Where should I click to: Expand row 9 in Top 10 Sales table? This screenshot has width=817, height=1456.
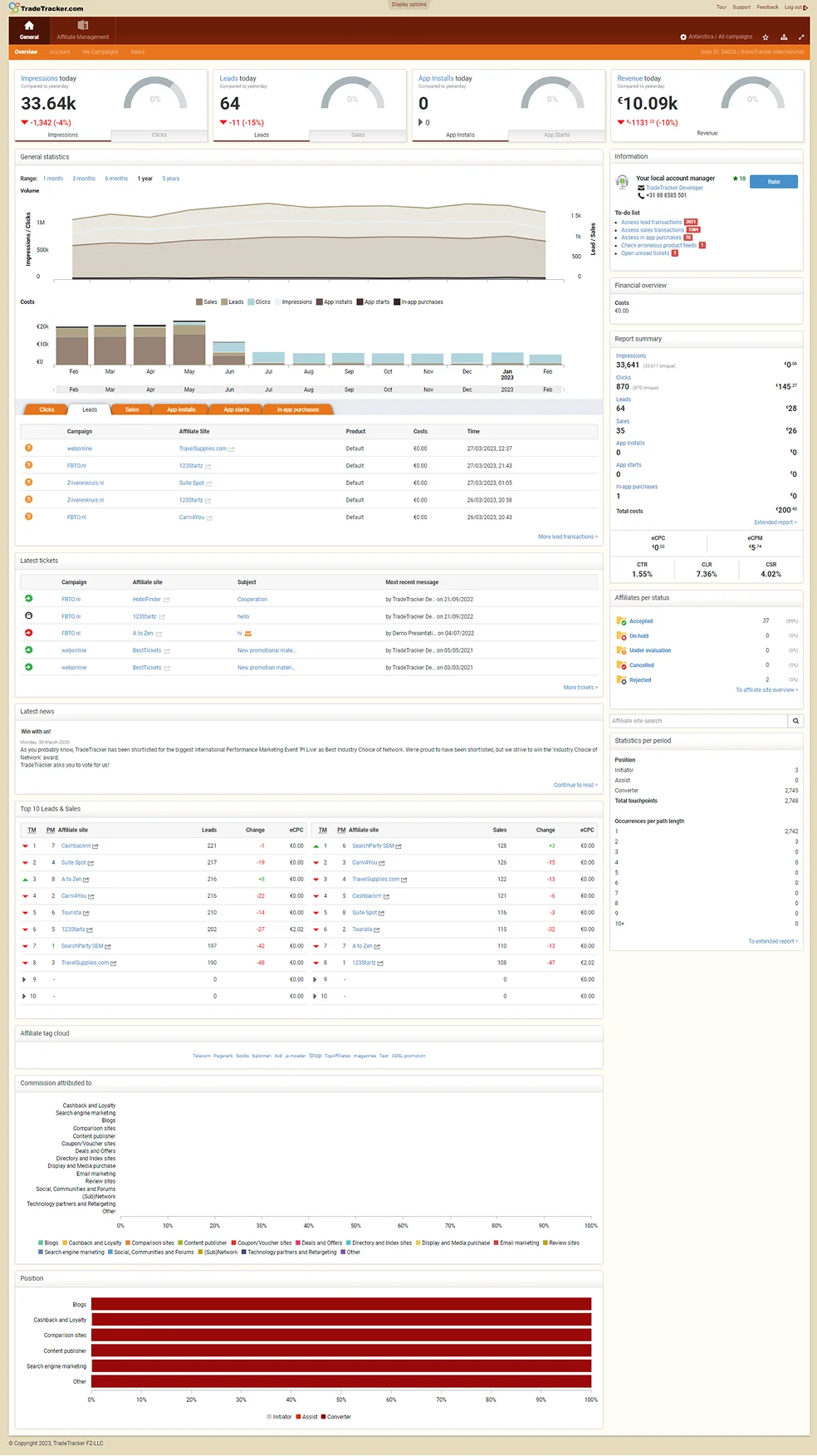[316, 979]
